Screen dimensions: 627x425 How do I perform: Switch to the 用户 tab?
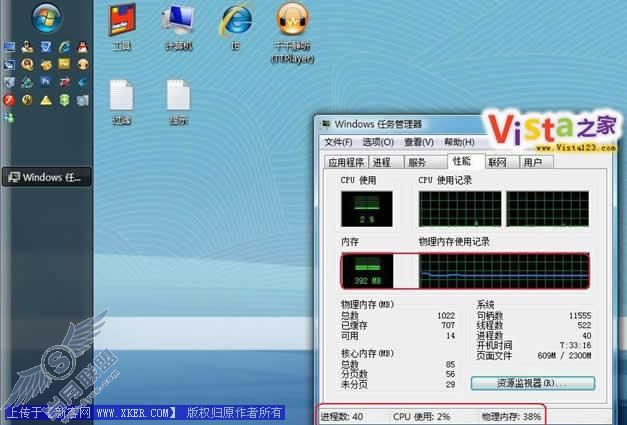pyautogui.click(x=536, y=162)
